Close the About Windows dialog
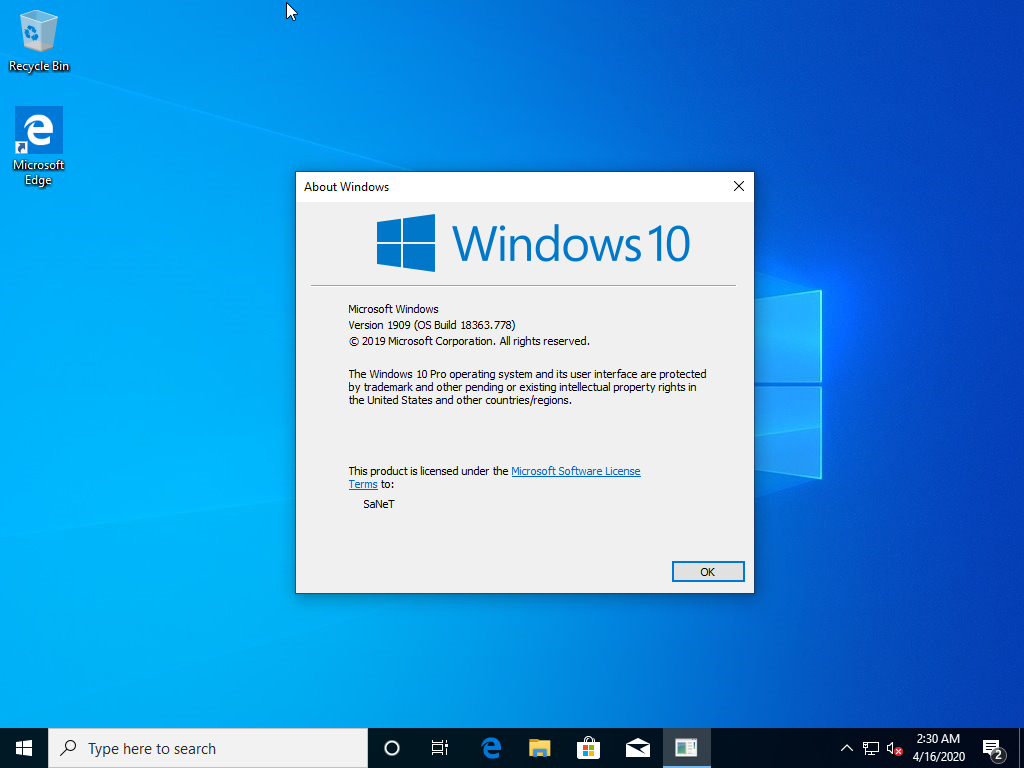Image resolution: width=1024 pixels, height=768 pixels. click(x=739, y=186)
